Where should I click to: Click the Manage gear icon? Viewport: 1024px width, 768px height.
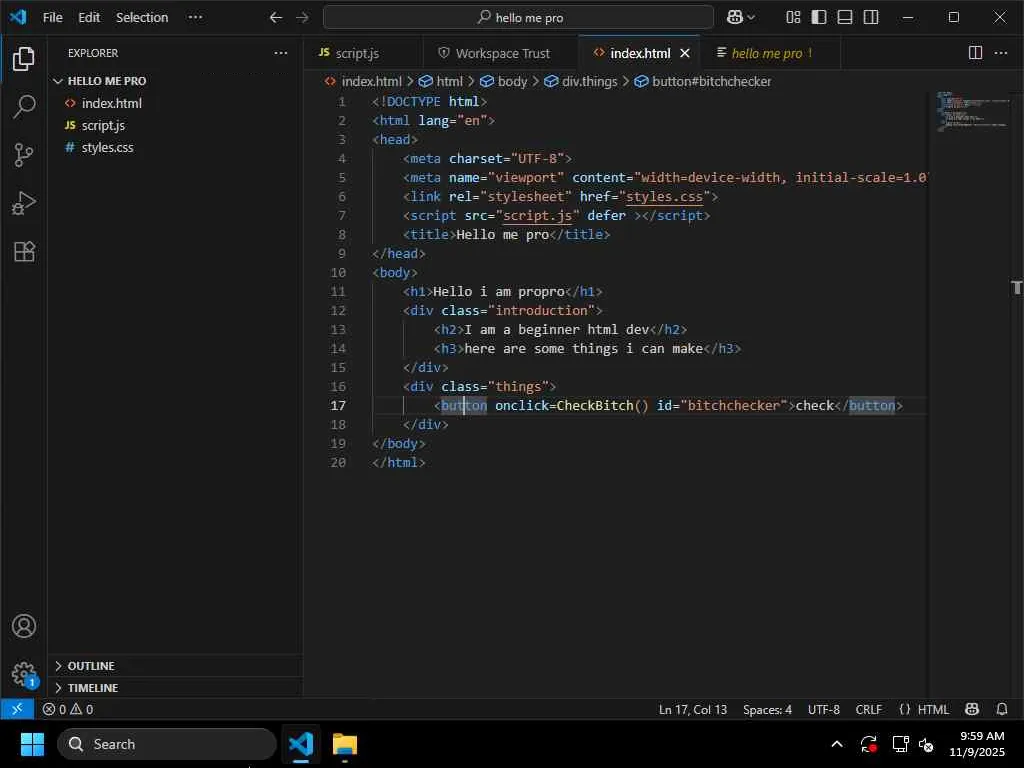(24, 673)
